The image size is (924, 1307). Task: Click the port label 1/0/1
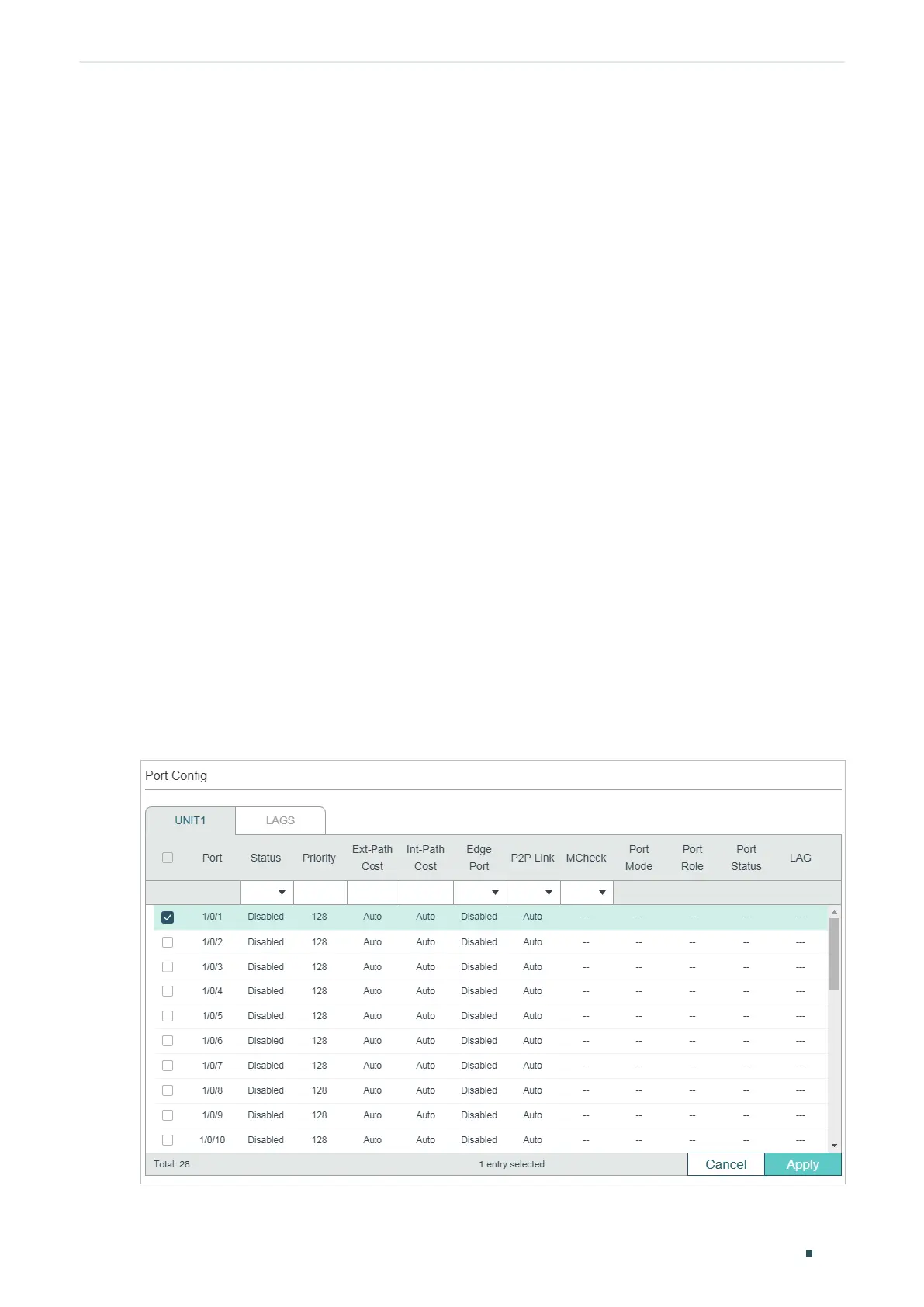pyautogui.click(x=213, y=917)
